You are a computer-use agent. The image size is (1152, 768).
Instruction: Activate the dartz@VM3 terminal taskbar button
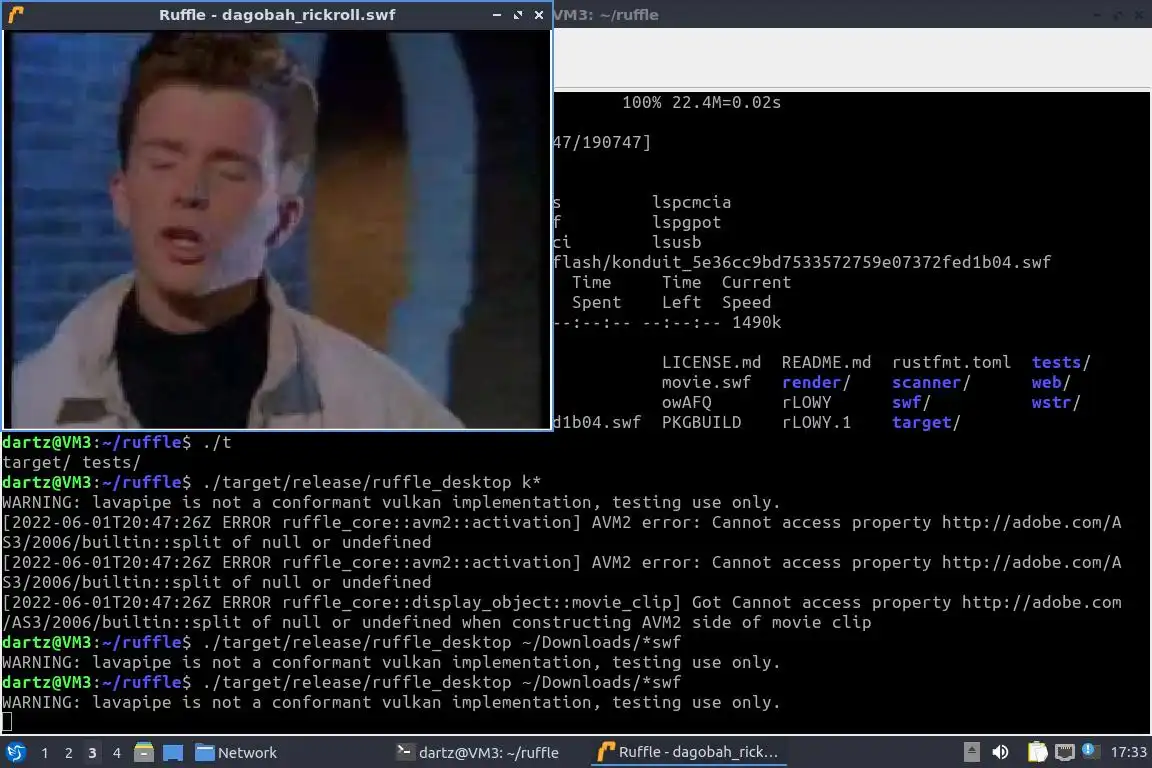[x=478, y=753]
